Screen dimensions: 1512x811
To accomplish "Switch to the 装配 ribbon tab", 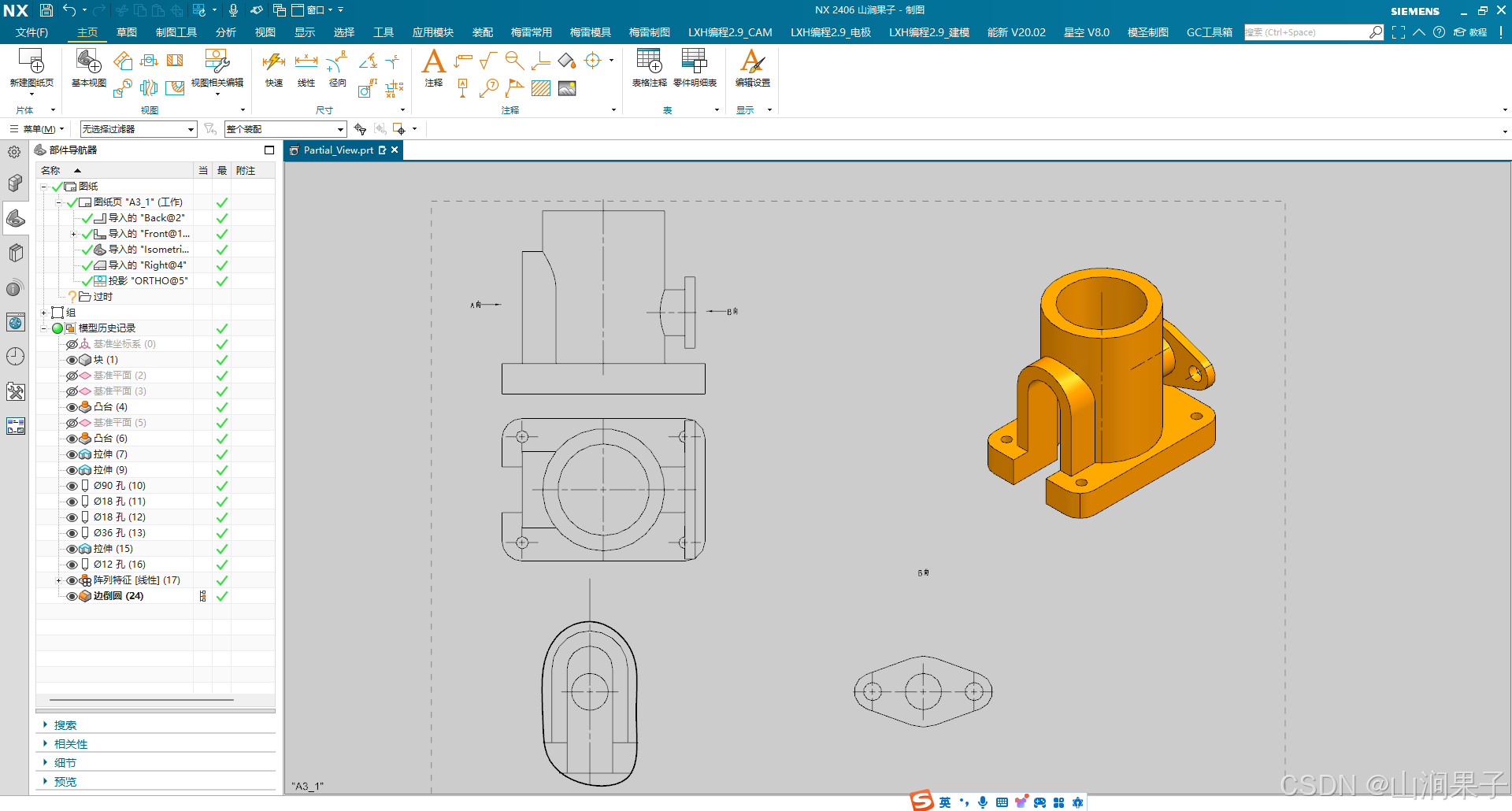I will pos(483,32).
